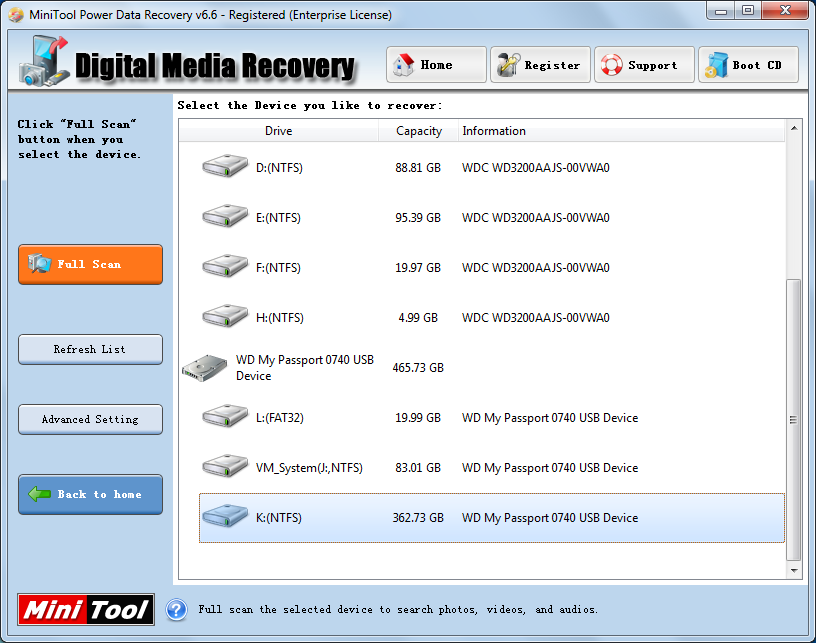The image size is (816, 643).
Task: Click the Digital Media Recovery camera logo
Action: coord(44,61)
